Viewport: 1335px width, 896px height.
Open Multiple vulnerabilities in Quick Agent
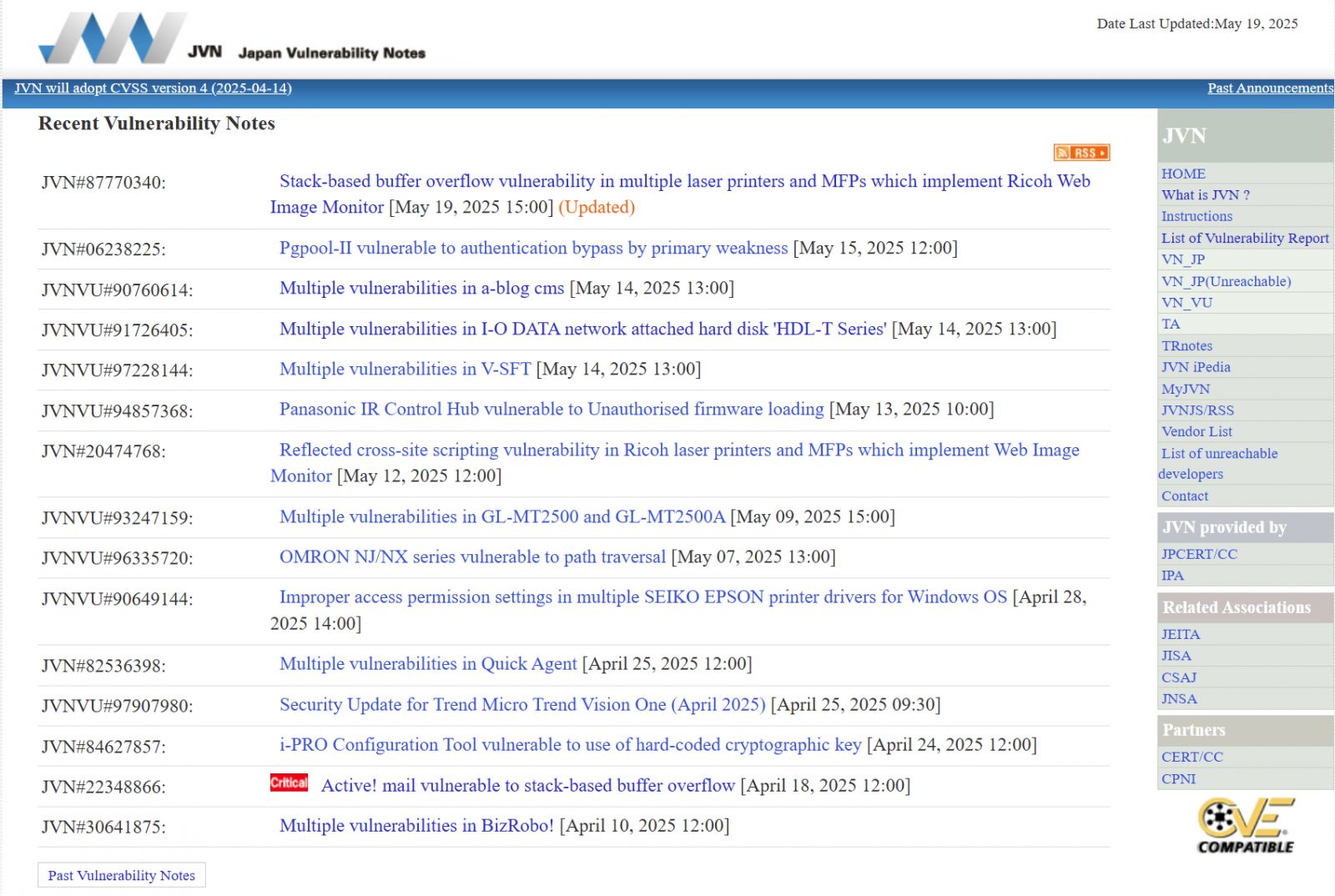click(428, 663)
